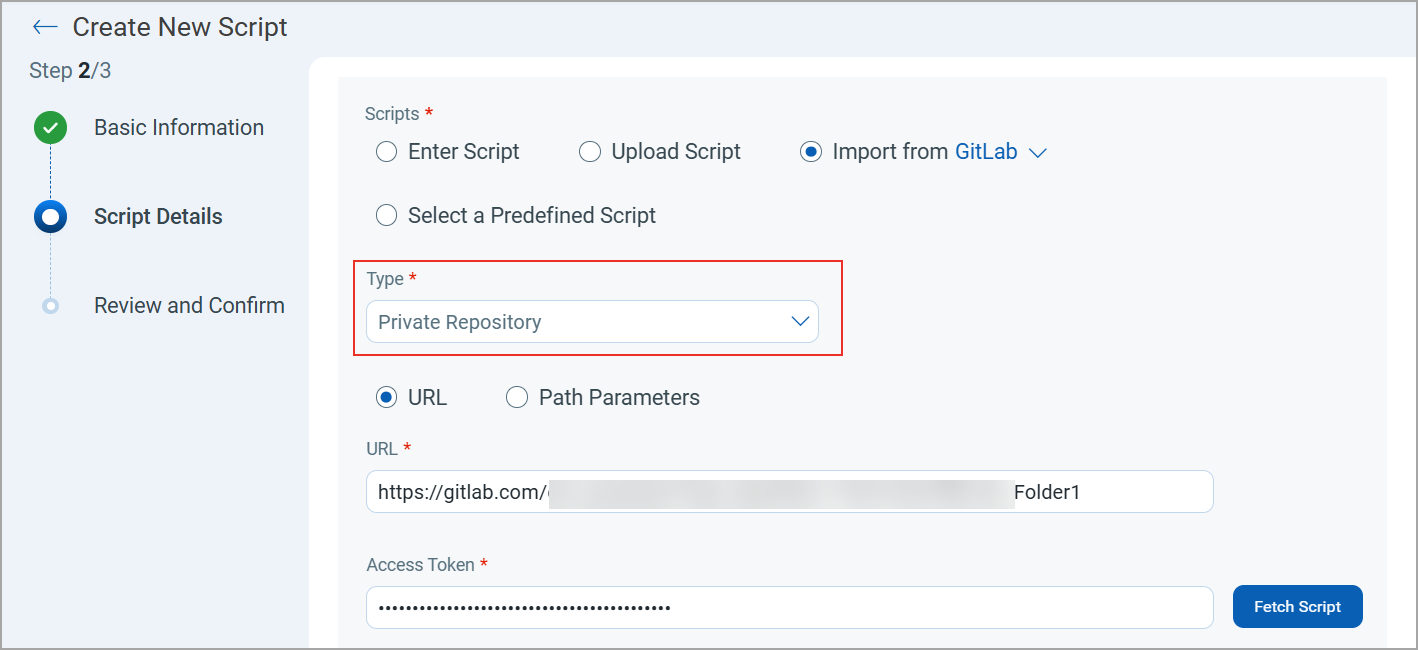Click the Script Details step label
Screen dimensions: 1418x650
[158, 217]
